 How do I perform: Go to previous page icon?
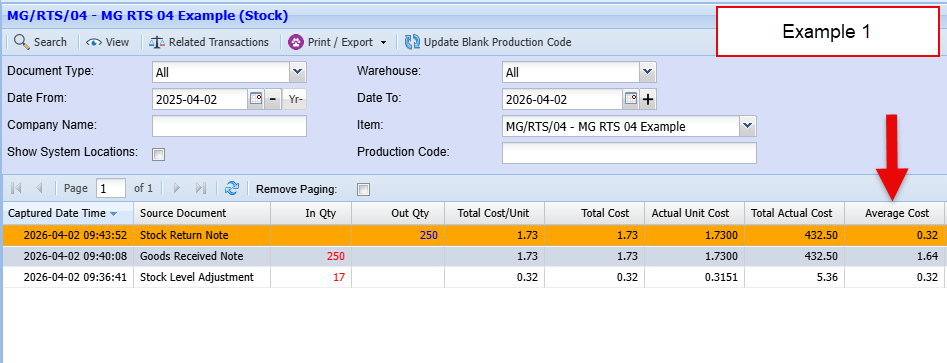coord(40,188)
